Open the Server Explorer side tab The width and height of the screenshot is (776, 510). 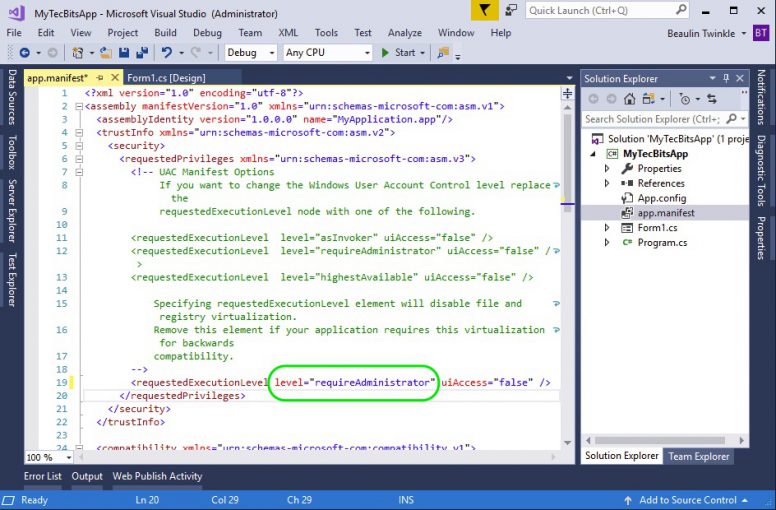point(12,211)
